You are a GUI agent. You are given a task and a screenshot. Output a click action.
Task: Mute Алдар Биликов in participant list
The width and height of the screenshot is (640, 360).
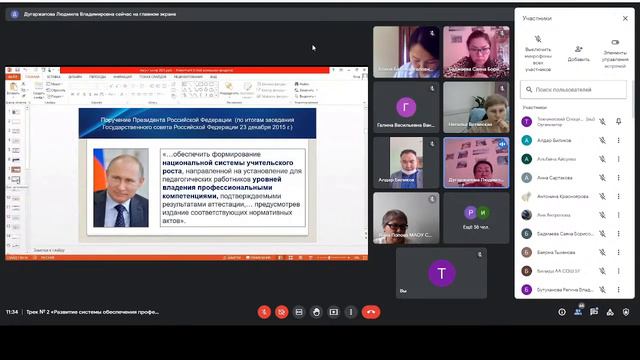pyautogui.click(x=602, y=140)
